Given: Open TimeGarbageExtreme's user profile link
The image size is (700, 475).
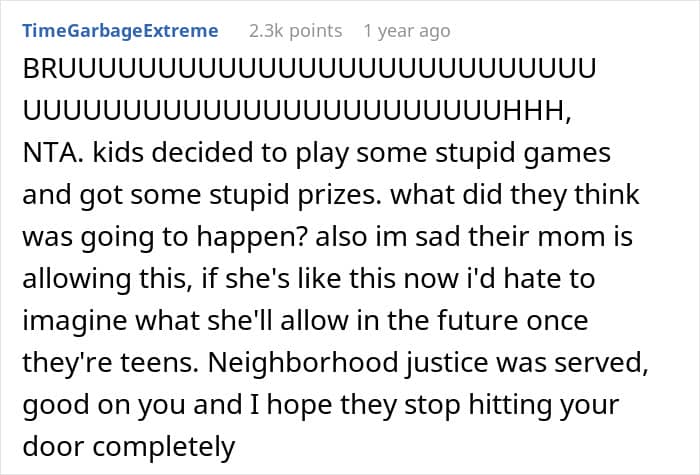Looking at the screenshot, I should (120, 31).
